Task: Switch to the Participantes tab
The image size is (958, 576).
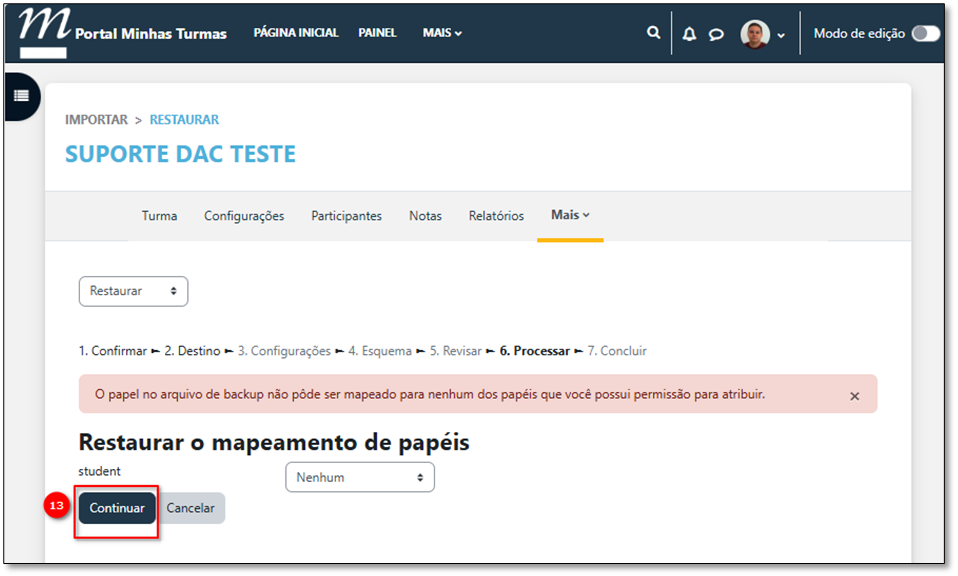Action: coord(346,216)
